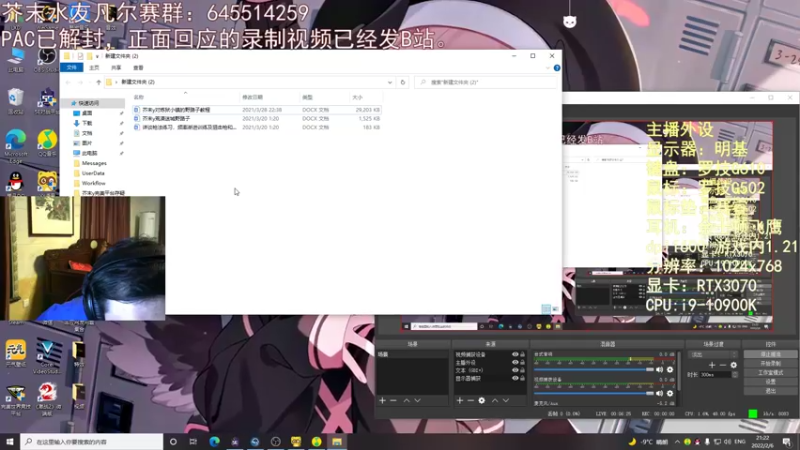The image size is (800, 450).
Task: Toggle visibility of 主播外设 source in OBS
Action: pyautogui.click(x=515, y=362)
